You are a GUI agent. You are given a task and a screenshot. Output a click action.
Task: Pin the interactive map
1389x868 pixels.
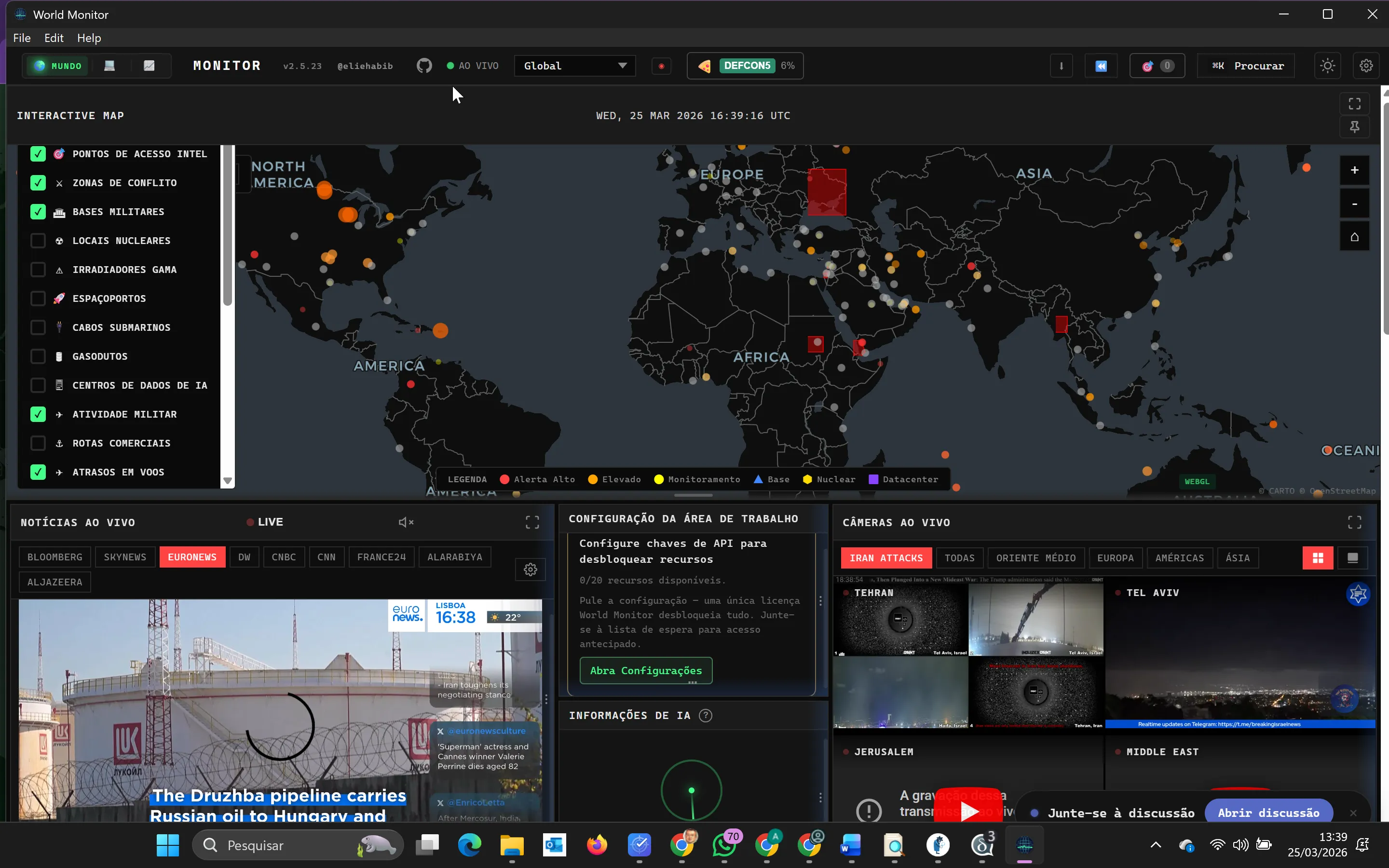1355,127
